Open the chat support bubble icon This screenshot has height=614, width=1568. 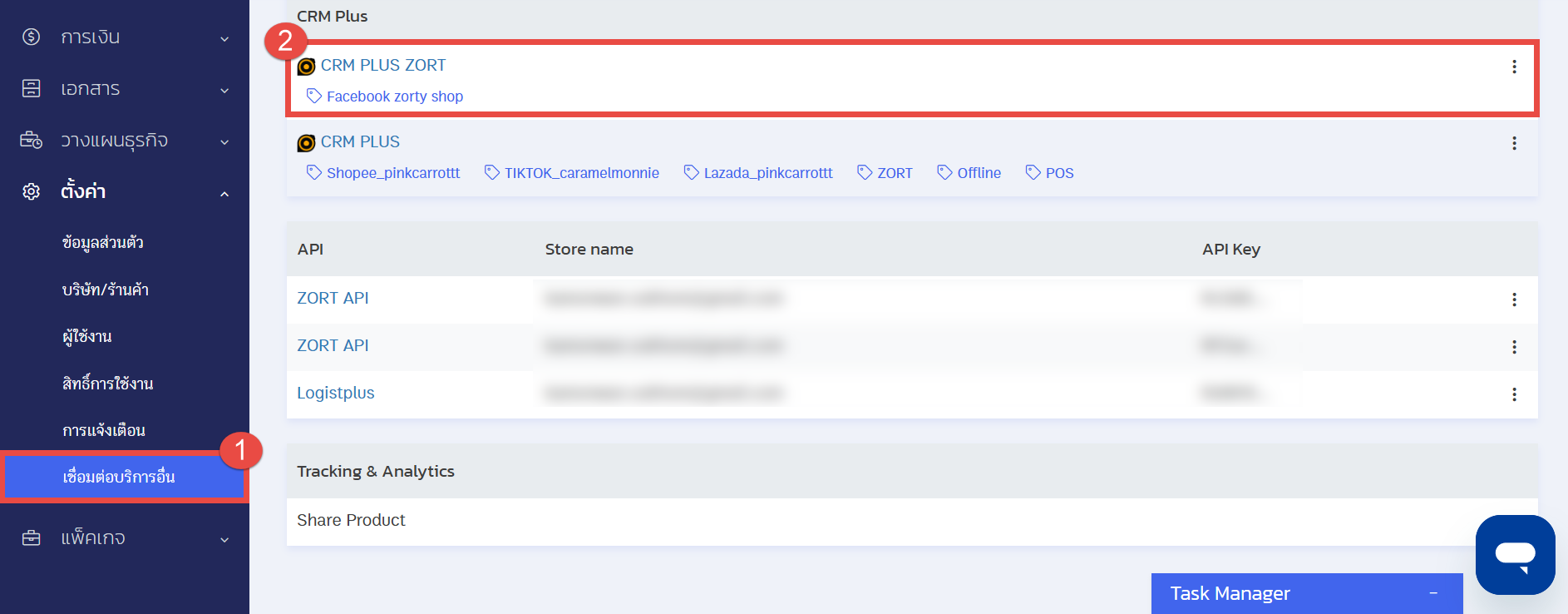coord(1515,554)
